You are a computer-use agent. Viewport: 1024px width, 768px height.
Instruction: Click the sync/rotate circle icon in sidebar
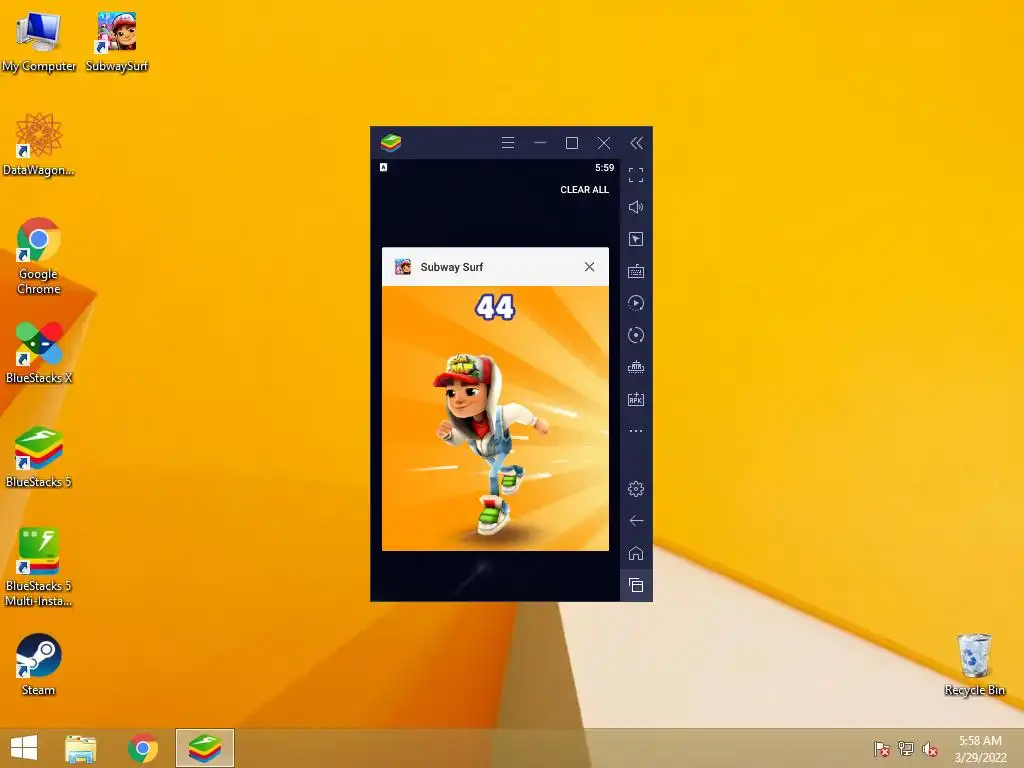[x=636, y=335]
